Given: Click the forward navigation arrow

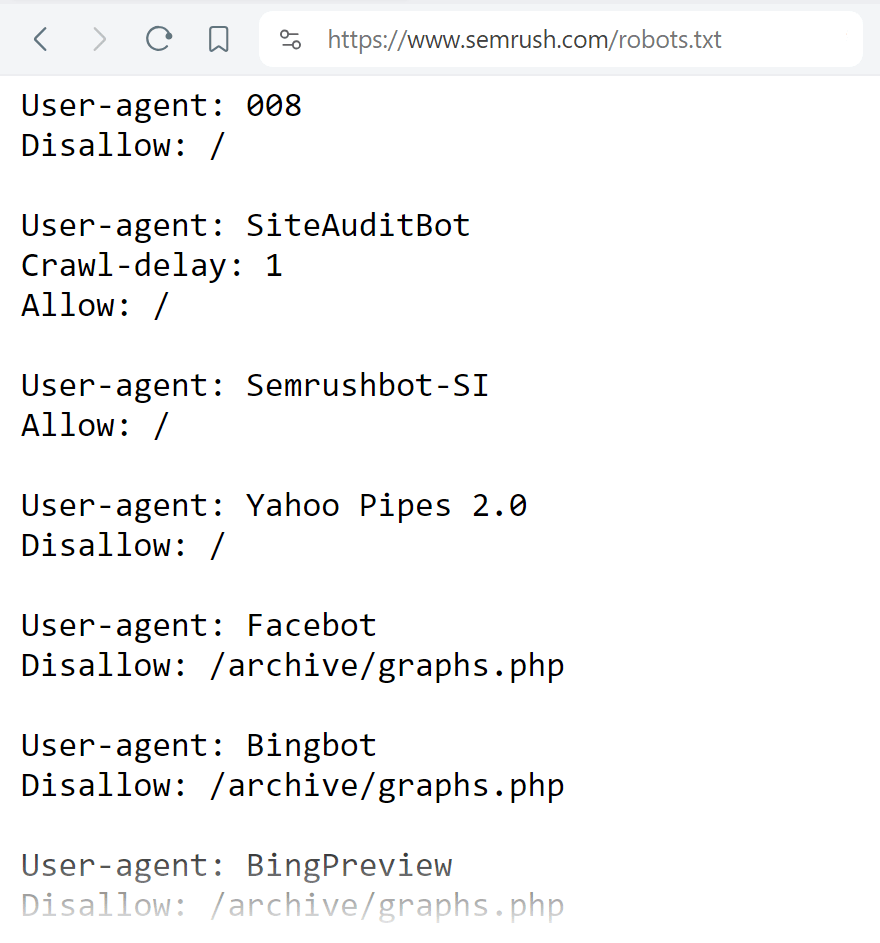Looking at the screenshot, I should [x=99, y=39].
